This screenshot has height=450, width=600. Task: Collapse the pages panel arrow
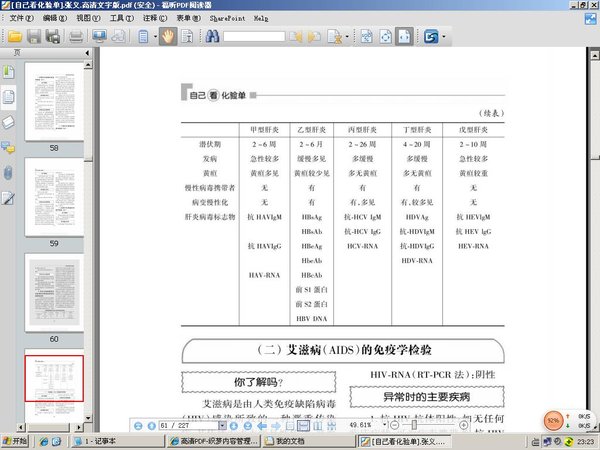[x=88, y=53]
